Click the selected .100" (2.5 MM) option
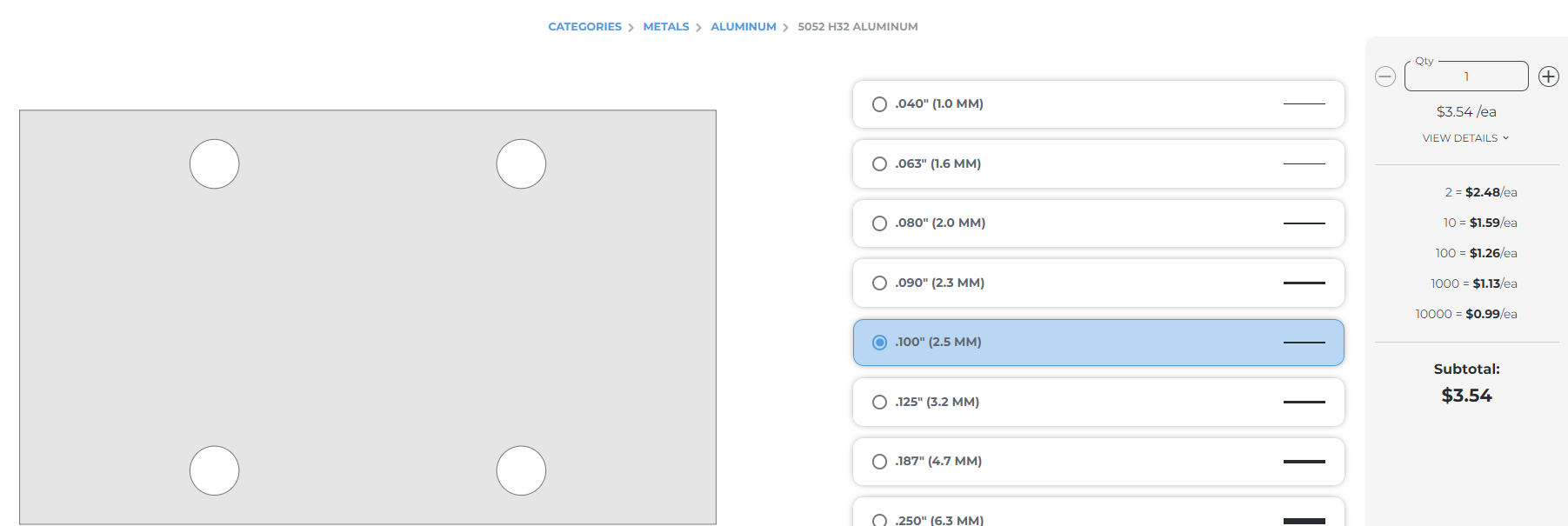The height and width of the screenshot is (526, 1568). [x=880, y=343]
